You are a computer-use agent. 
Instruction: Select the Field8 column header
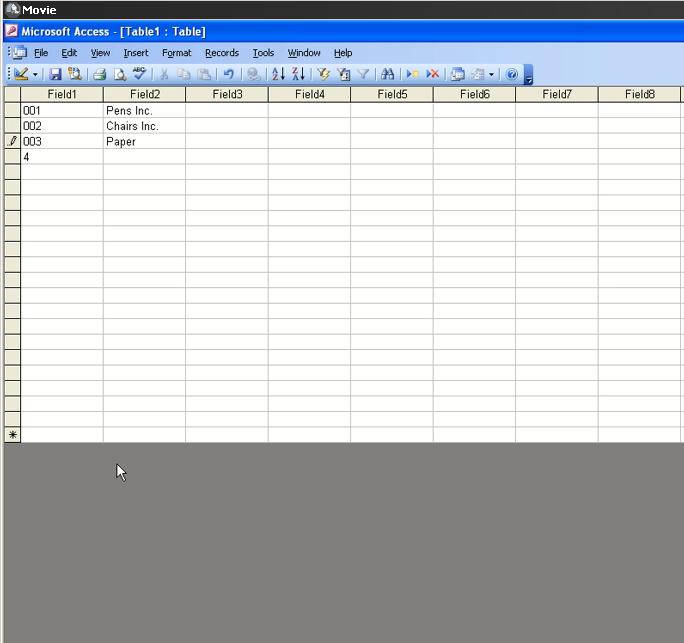click(x=640, y=94)
